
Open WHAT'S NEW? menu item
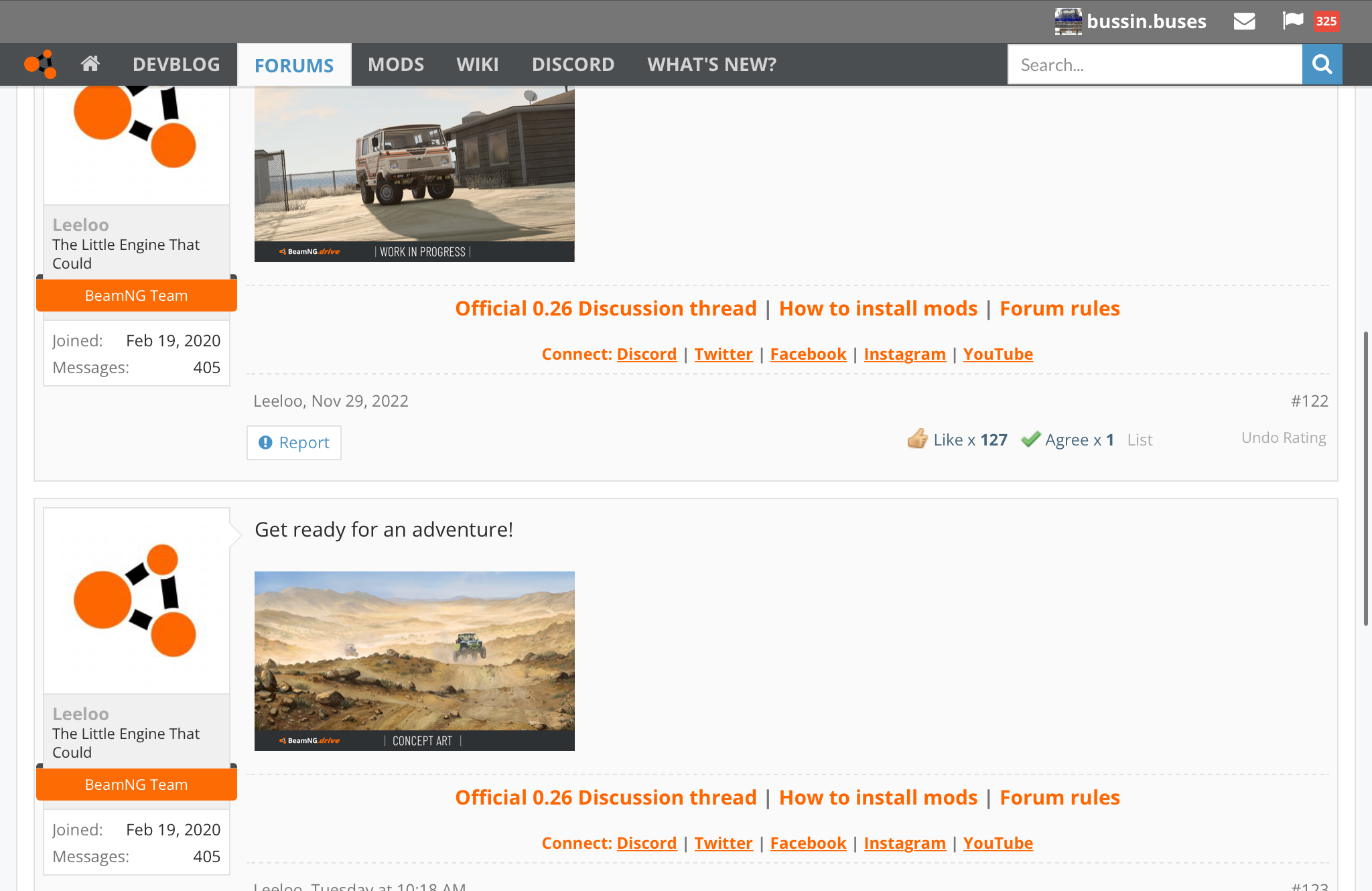pos(711,64)
